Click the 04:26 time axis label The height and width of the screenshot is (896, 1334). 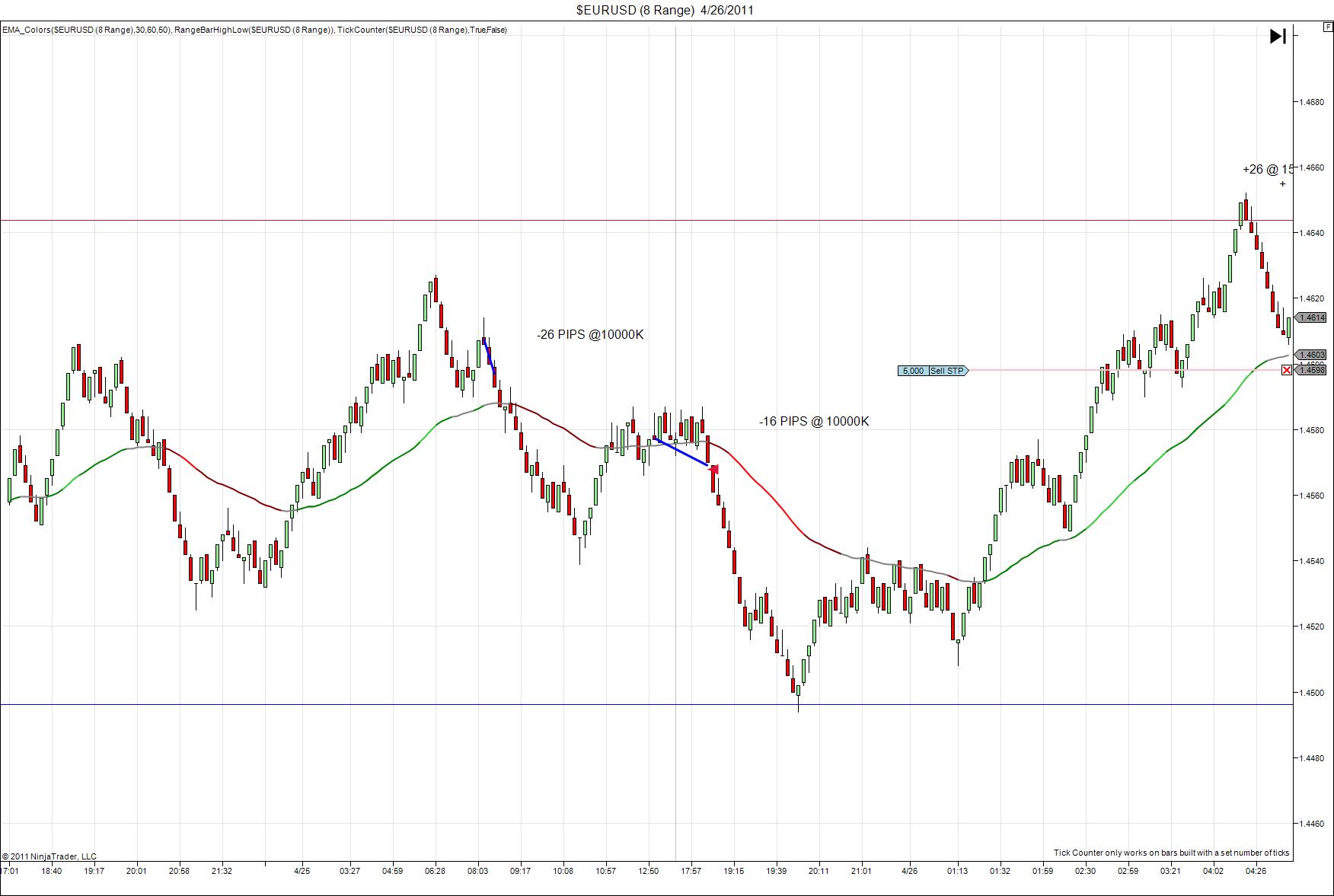[x=1256, y=871]
